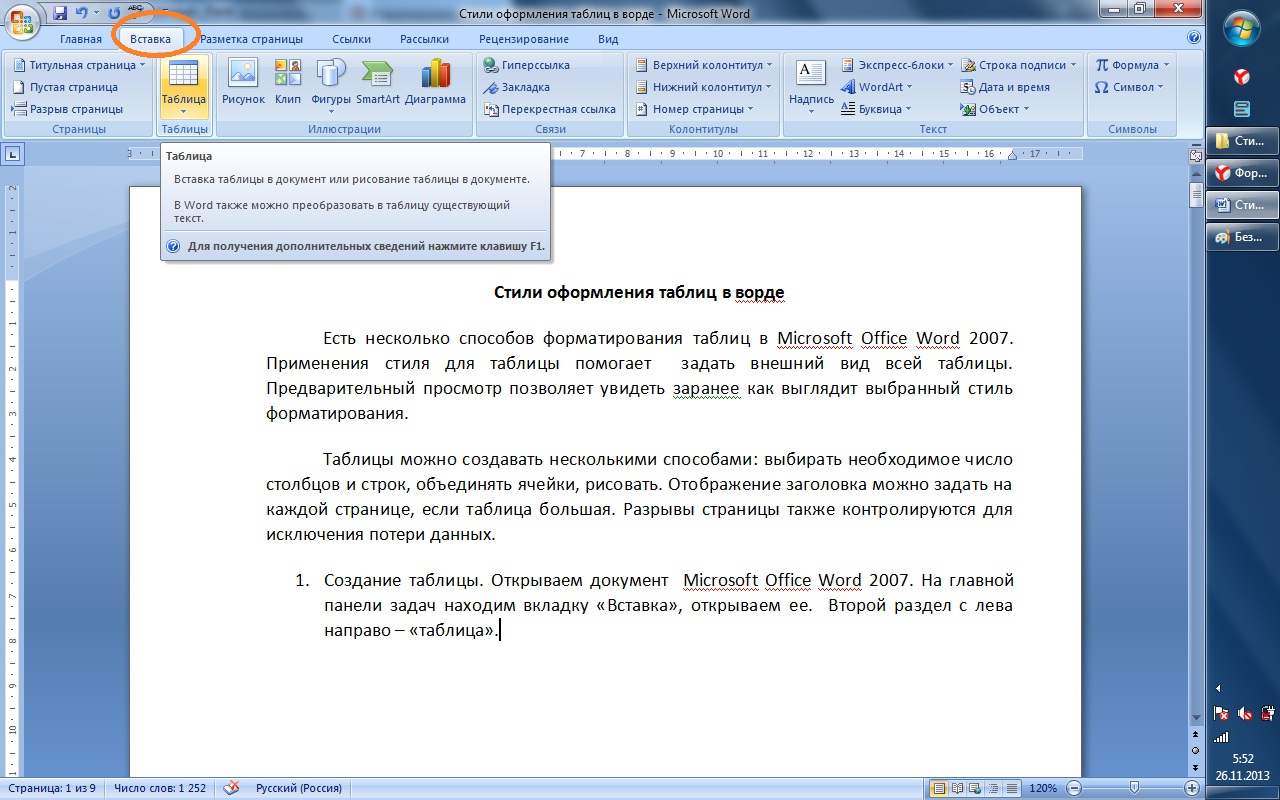
Task: Open the Строка подписи dropdown
Action: click(1018, 65)
